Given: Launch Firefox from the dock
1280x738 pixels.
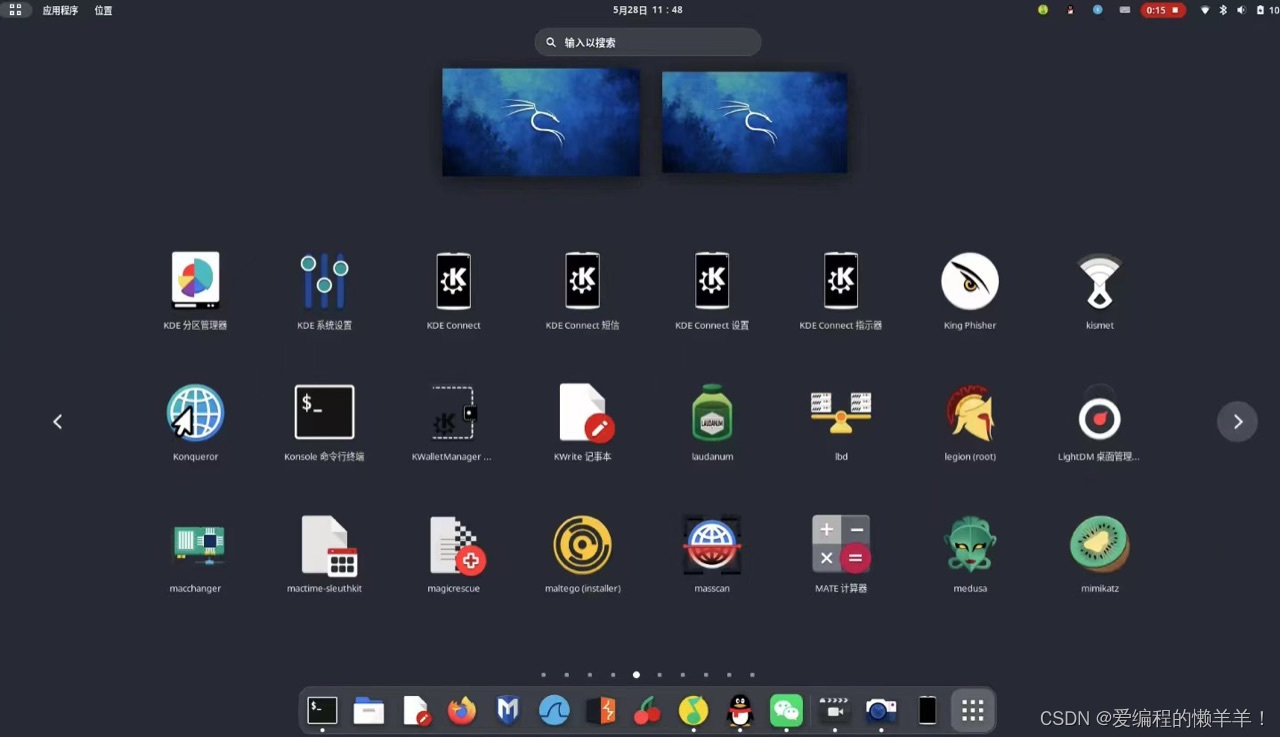Looking at the screenshot, I should pyautogui.click(x=462, y=710).
